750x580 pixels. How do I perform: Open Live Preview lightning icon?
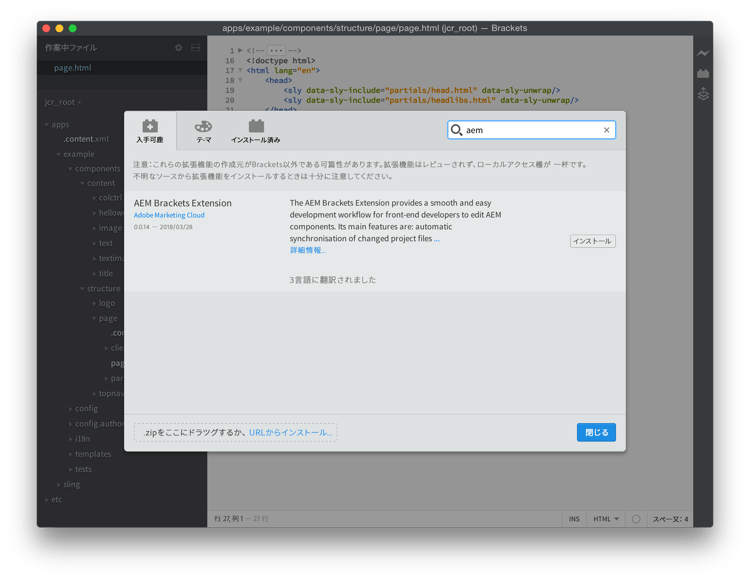pyautogui.click(x=703, y=53)
